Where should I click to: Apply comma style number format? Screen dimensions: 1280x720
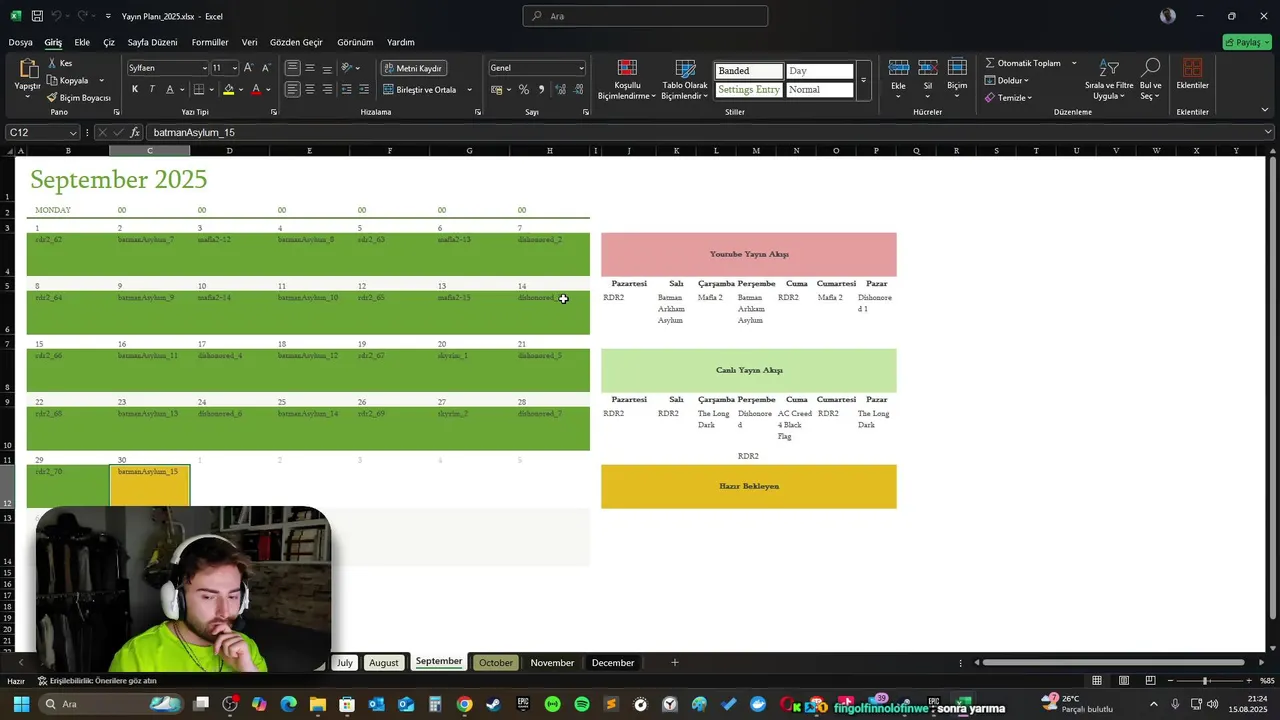click(541, 89)
